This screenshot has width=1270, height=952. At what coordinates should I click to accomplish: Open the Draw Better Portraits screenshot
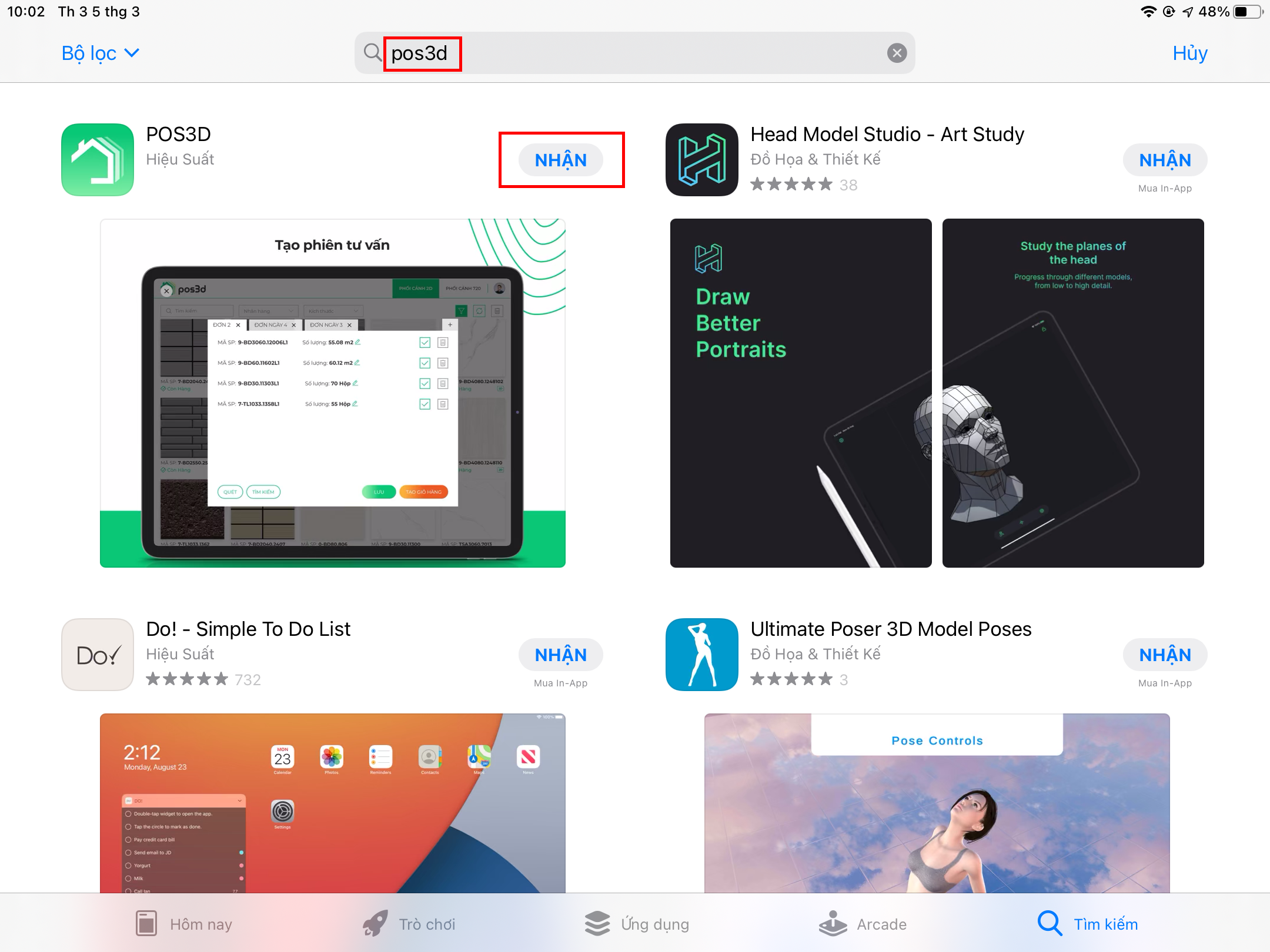(800, 393)
